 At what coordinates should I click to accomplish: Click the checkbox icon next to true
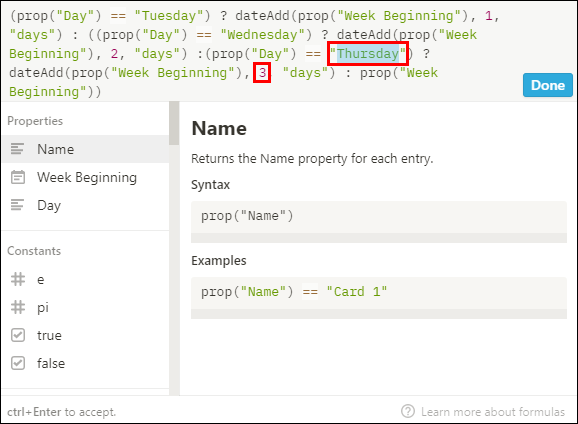click(x=18, y=335)
